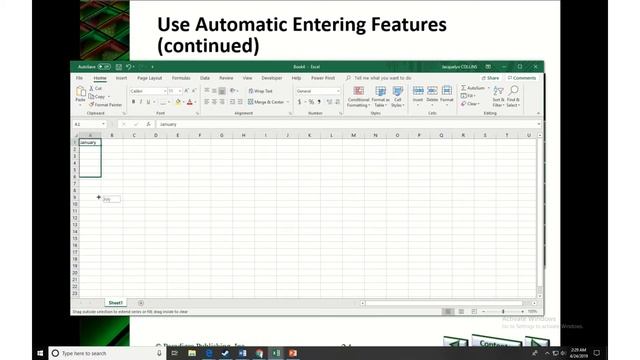The width and height of the screenshot is (640, 360).
Task: Click the Fill Color paint bucket
Action: click(x=178, y=102)
